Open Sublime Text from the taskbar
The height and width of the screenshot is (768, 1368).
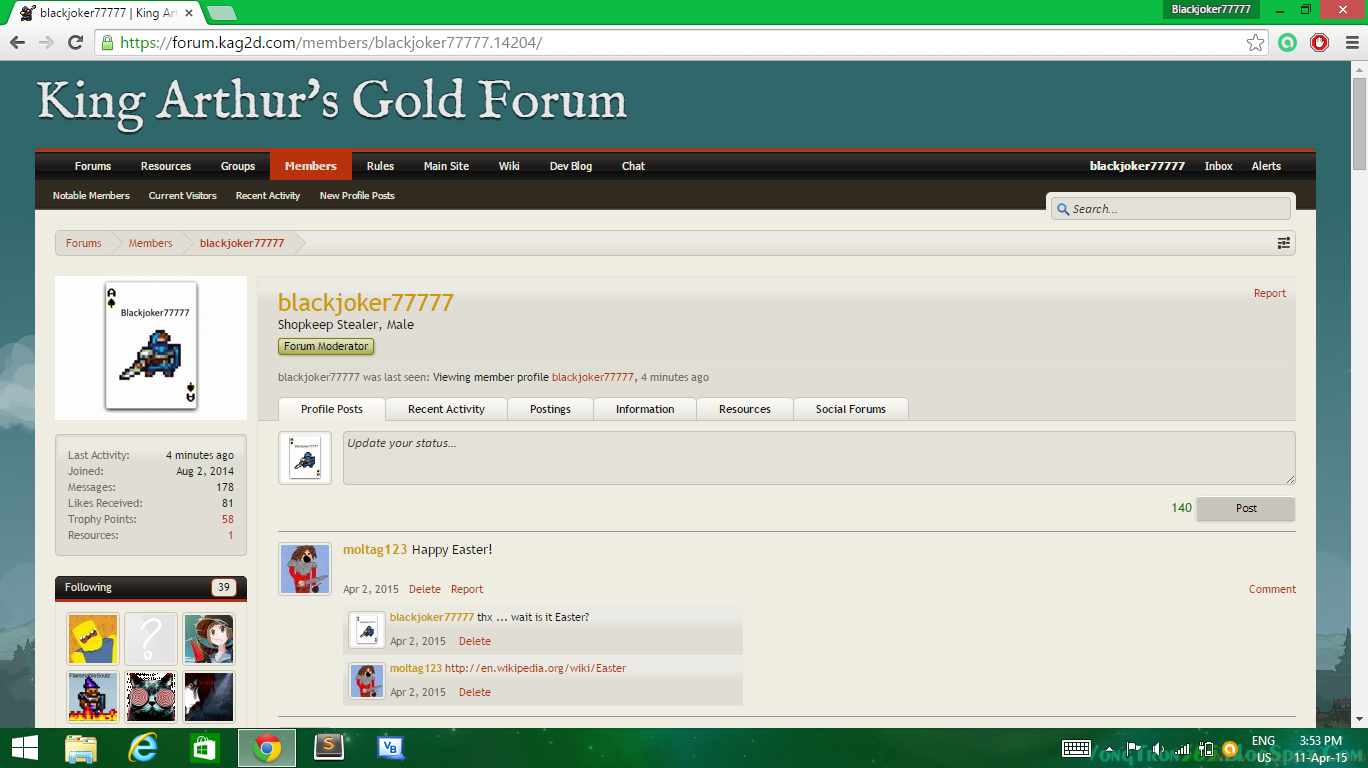coord(329,748)
